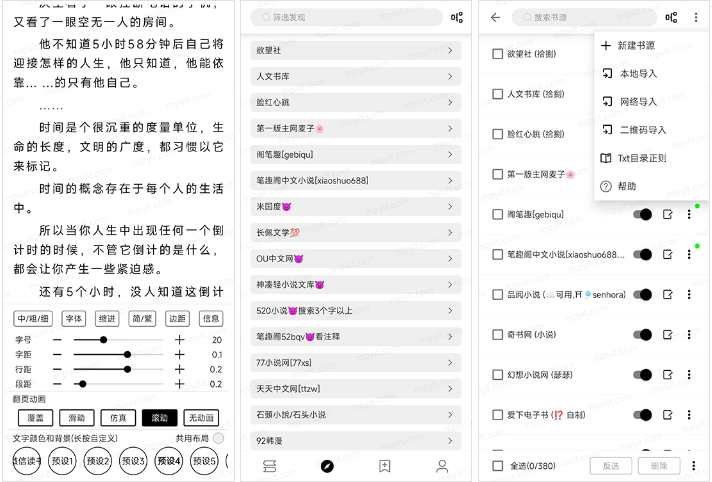Open the profile icon in bottom navigation

(441, 466)
